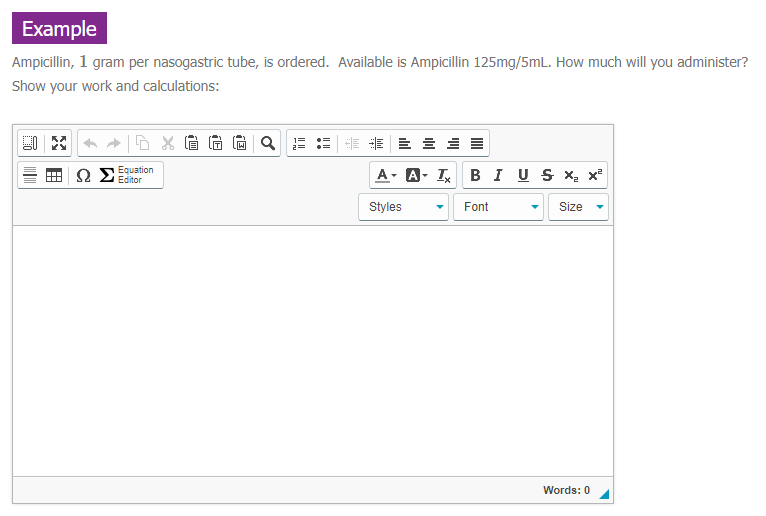The height and width of the screenshot is (516, 766).
Task: Open the Font dropdown
Action: tap(498, 207)
